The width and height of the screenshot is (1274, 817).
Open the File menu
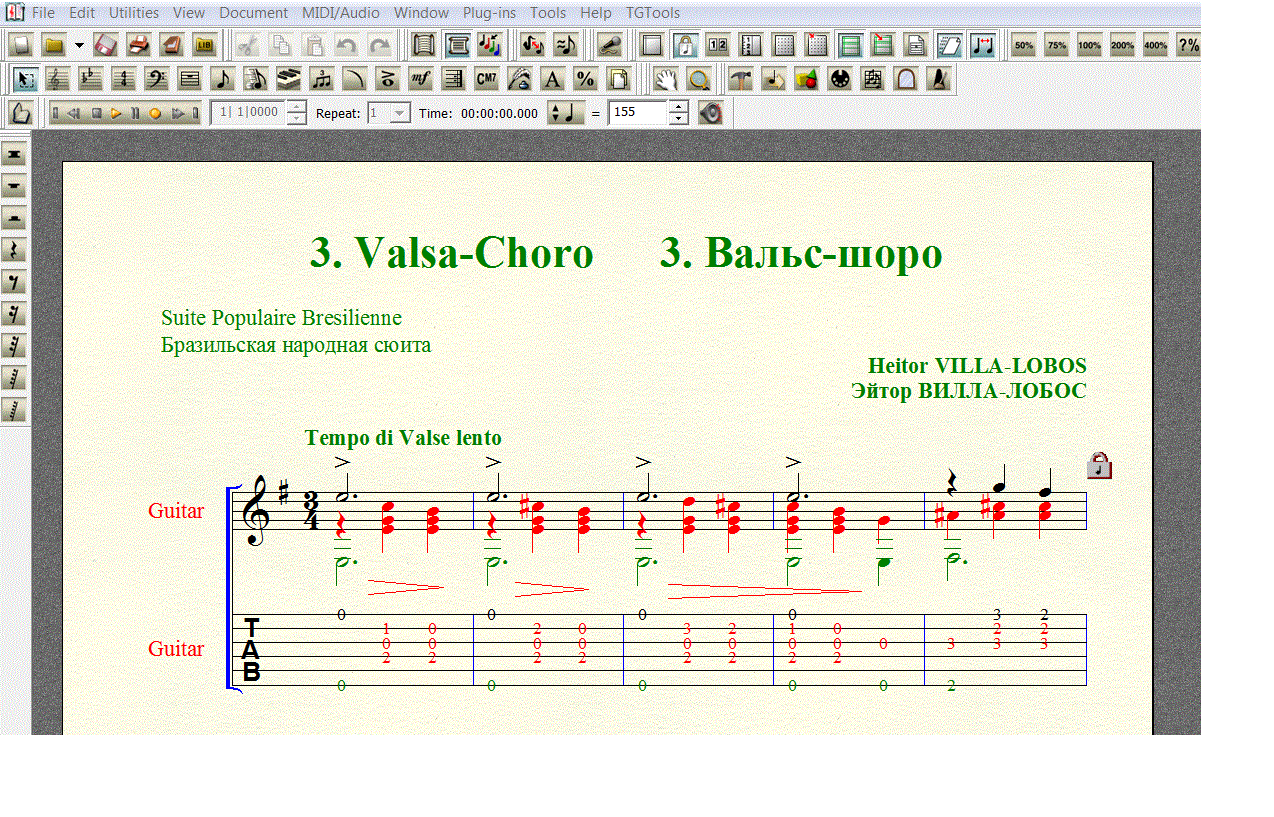[43, 13]
